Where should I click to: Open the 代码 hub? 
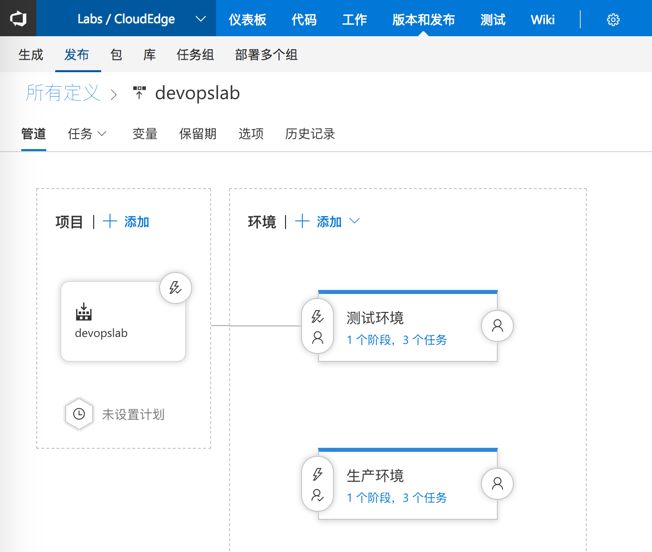pos(304,19)
